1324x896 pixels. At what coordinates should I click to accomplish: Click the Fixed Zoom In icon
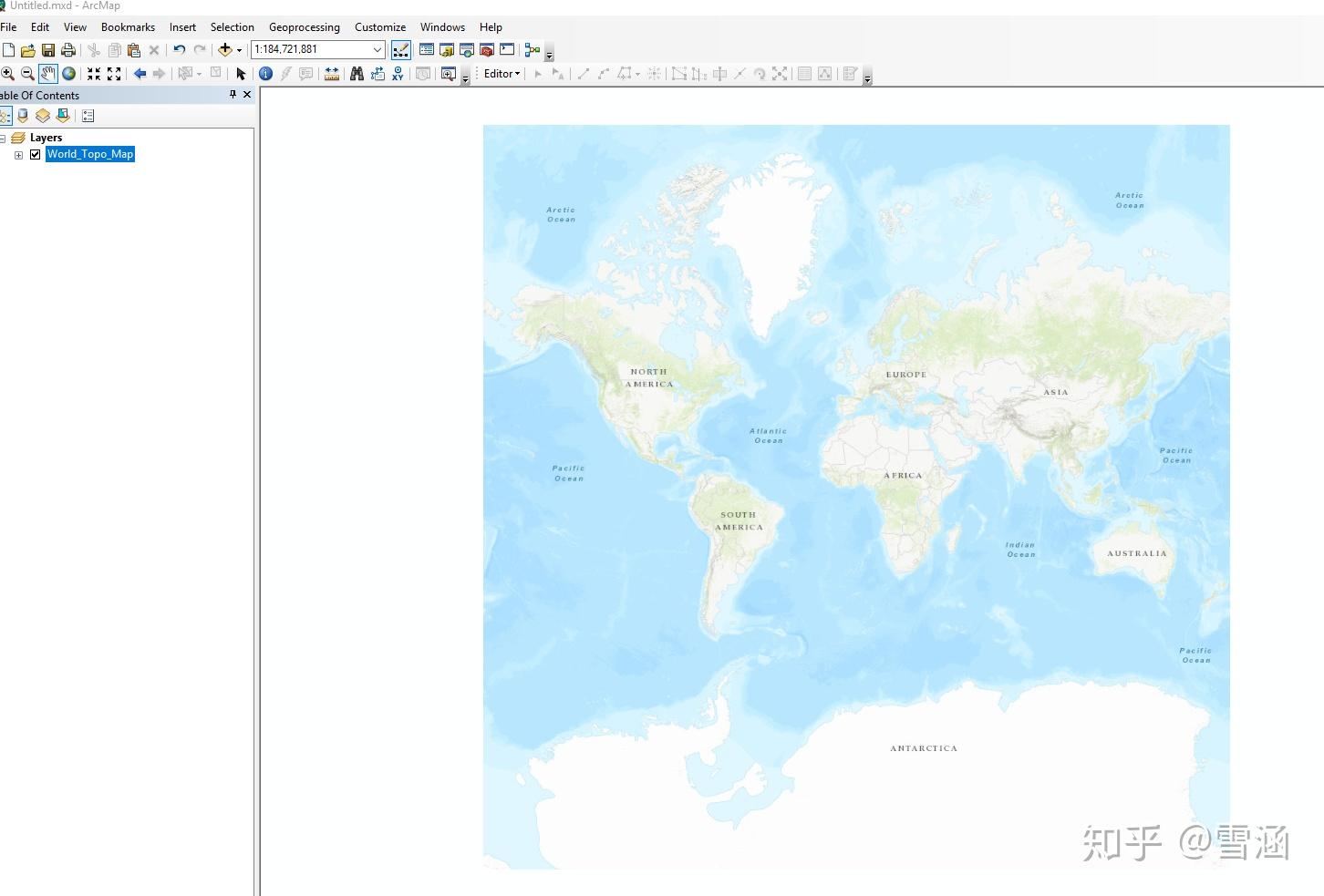94,74
